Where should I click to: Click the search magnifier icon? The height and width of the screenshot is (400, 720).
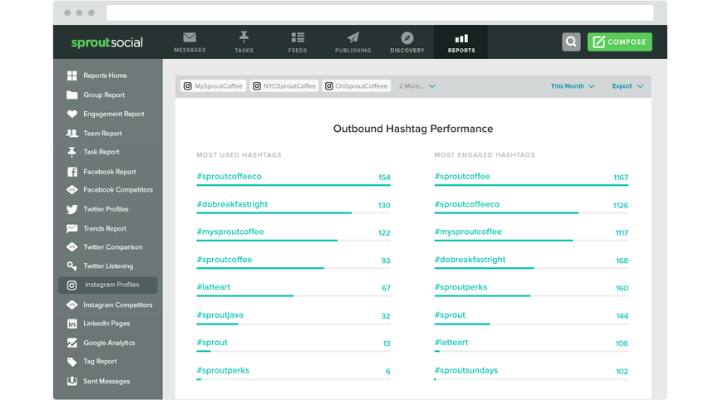point(570,42)
